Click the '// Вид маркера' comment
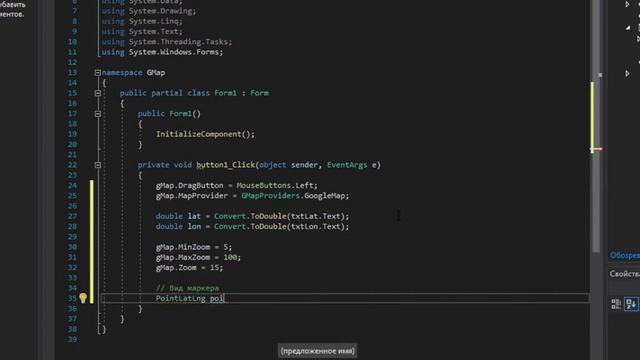The image size is (640, 360). (187, 288)
